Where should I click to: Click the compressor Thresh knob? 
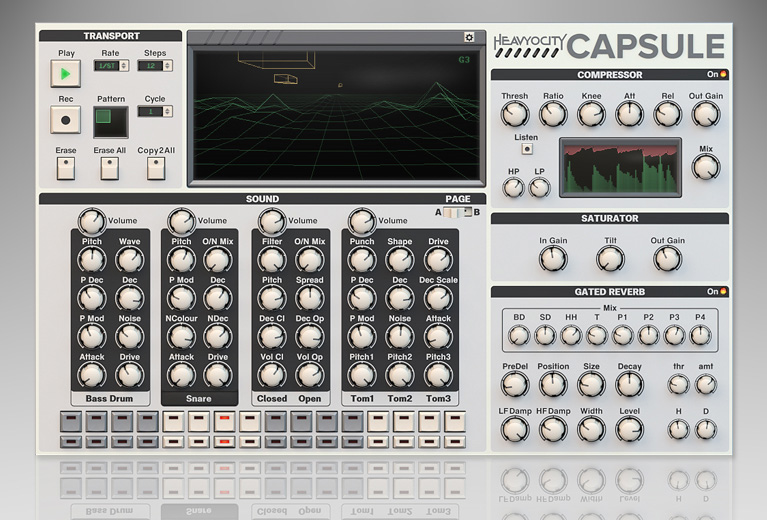point(515,114)
